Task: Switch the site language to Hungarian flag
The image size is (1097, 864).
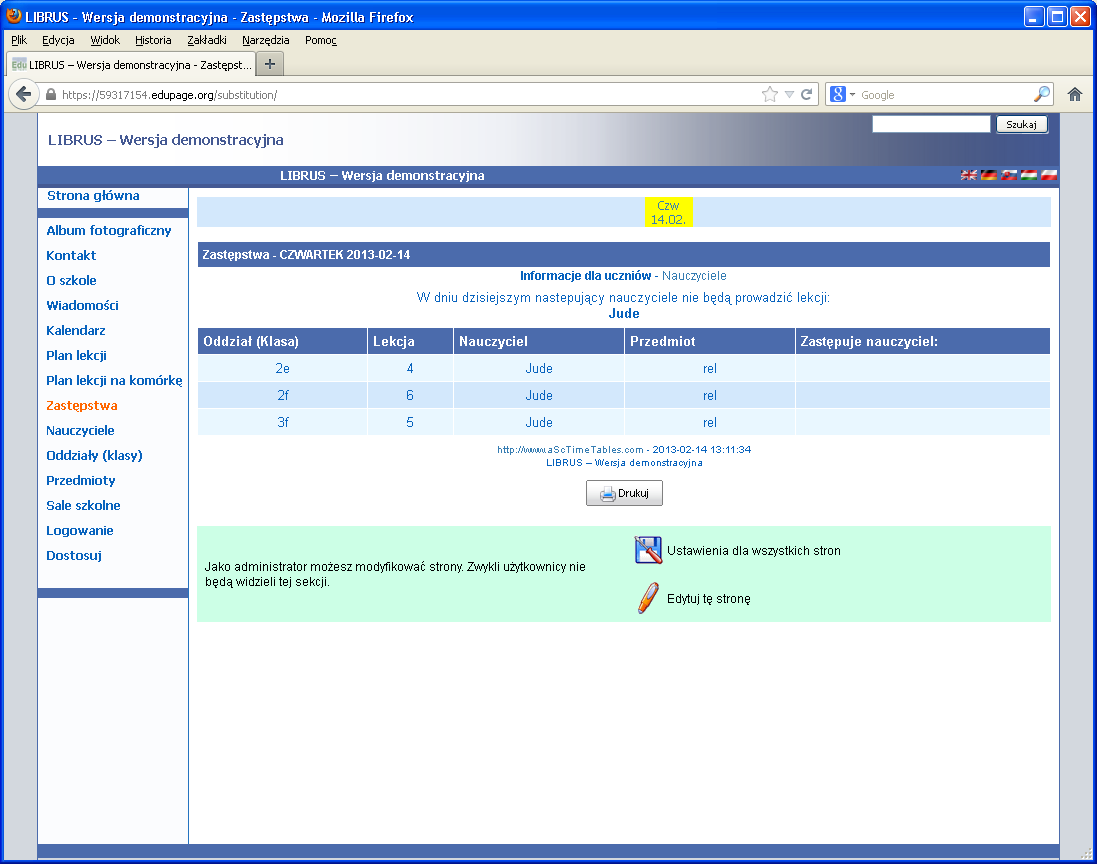Action: [x=1028, y=175]
